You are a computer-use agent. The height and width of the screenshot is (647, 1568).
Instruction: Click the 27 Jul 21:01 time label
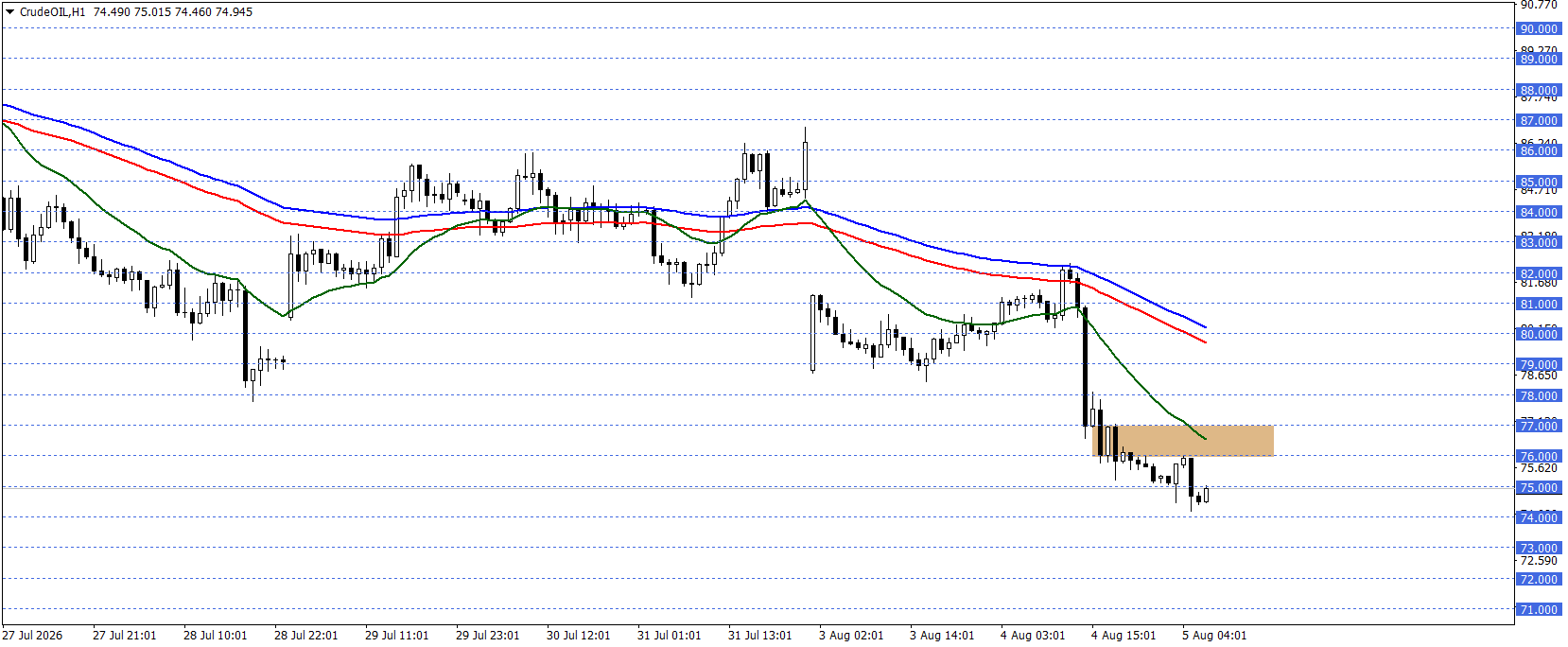pos(125,636)
